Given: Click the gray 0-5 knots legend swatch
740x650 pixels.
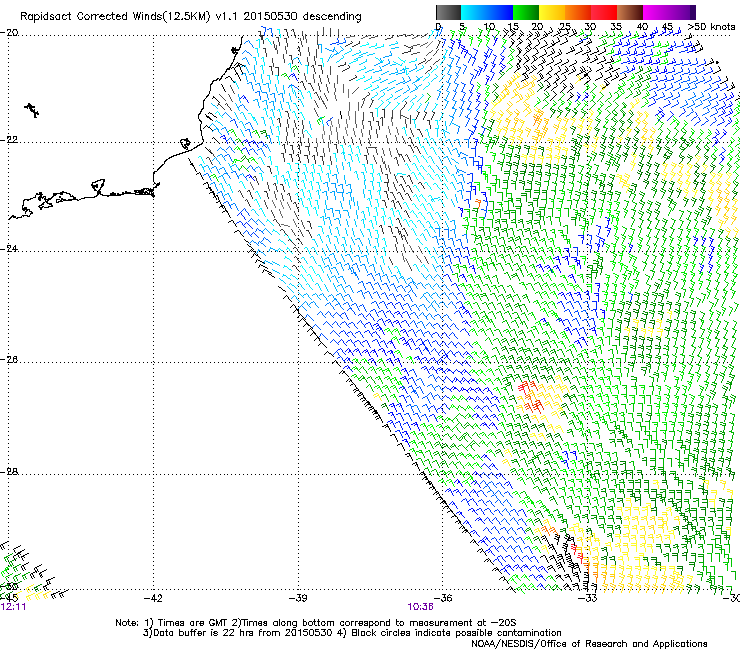Looking at the screenshot, I should [448, 12].
